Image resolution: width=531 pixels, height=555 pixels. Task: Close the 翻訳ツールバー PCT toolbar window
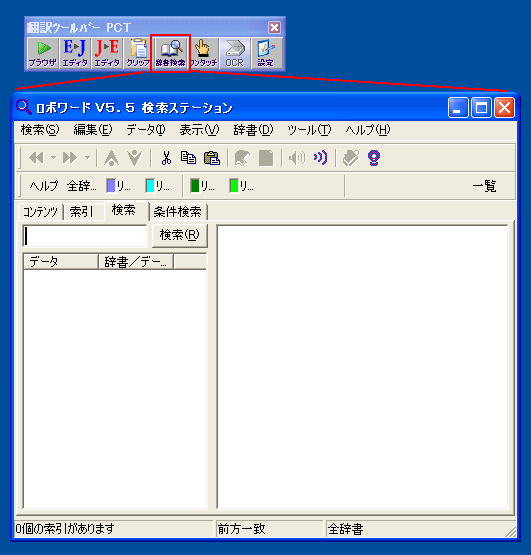(274, 28)
